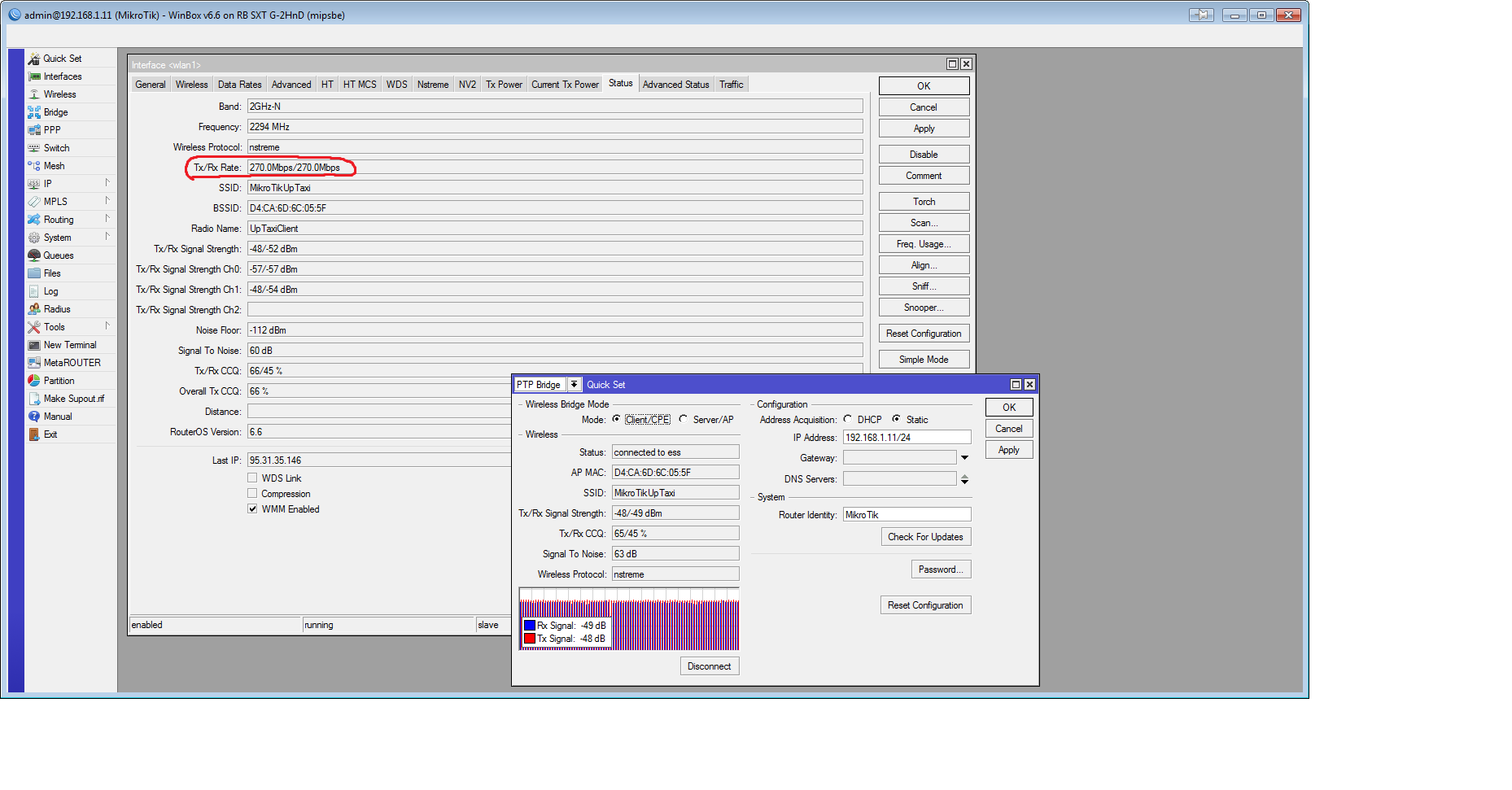The height and width of the screenshot is (790, 1512).
Task: Click Disable in the Interface window
Action: click(x=924, y=155)
